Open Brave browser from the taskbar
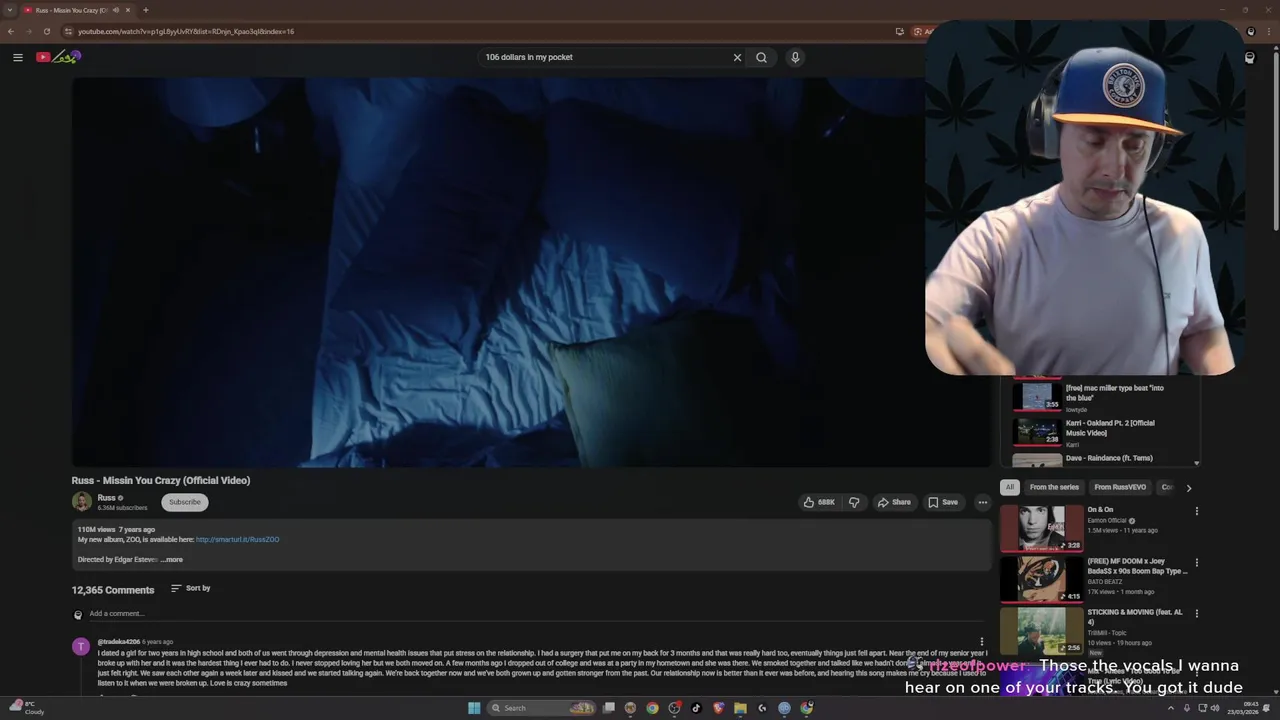 point(718,708)
